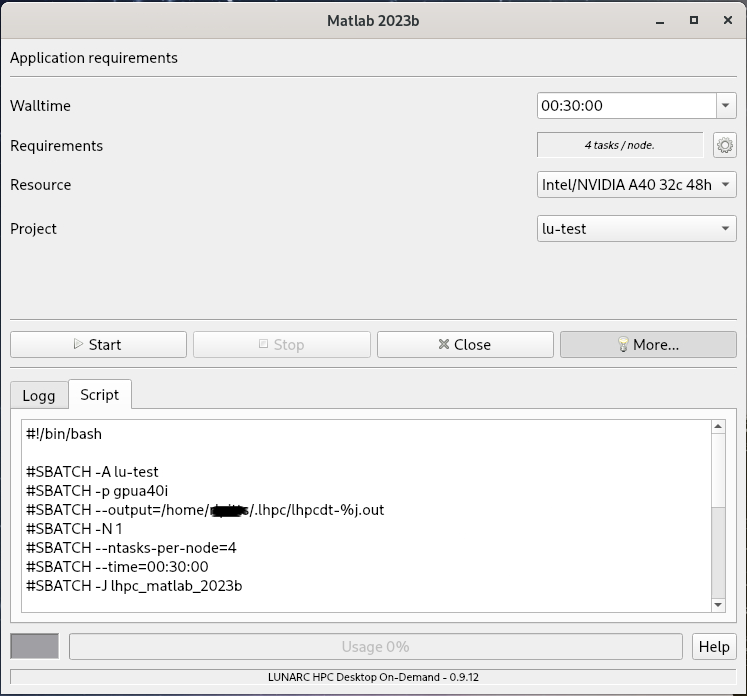747x696 pixels.
Task: Click the Stop button
Action: point(281,344)
